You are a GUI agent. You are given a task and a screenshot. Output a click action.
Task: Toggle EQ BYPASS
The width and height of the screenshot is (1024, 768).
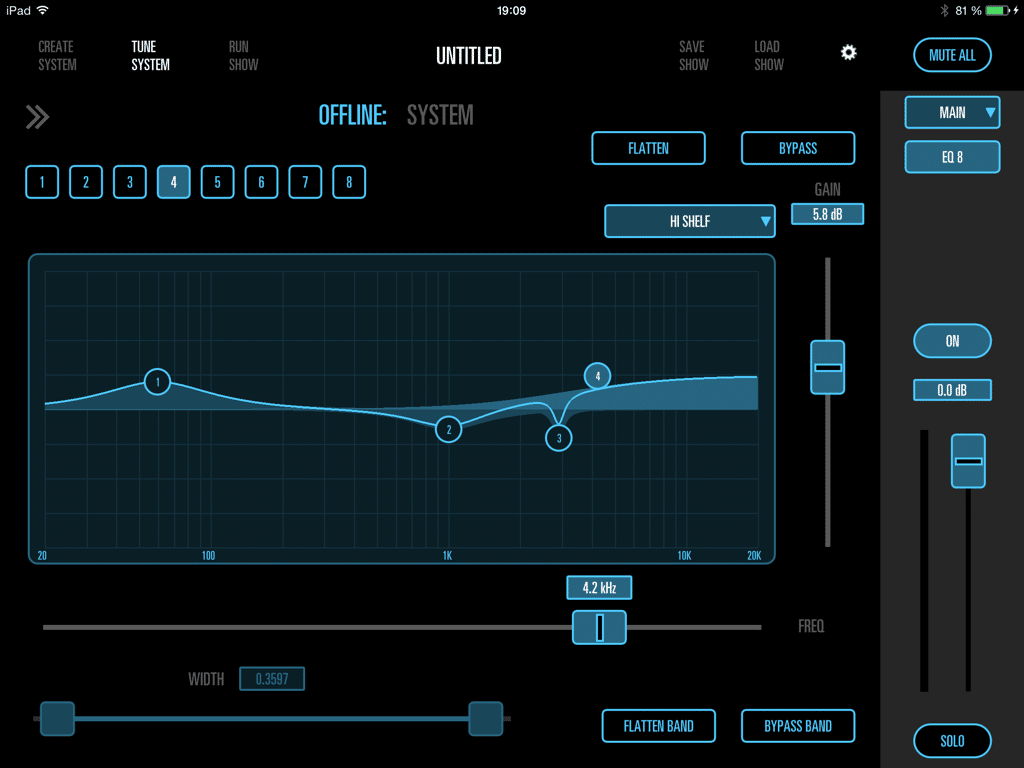pos(798,148)
